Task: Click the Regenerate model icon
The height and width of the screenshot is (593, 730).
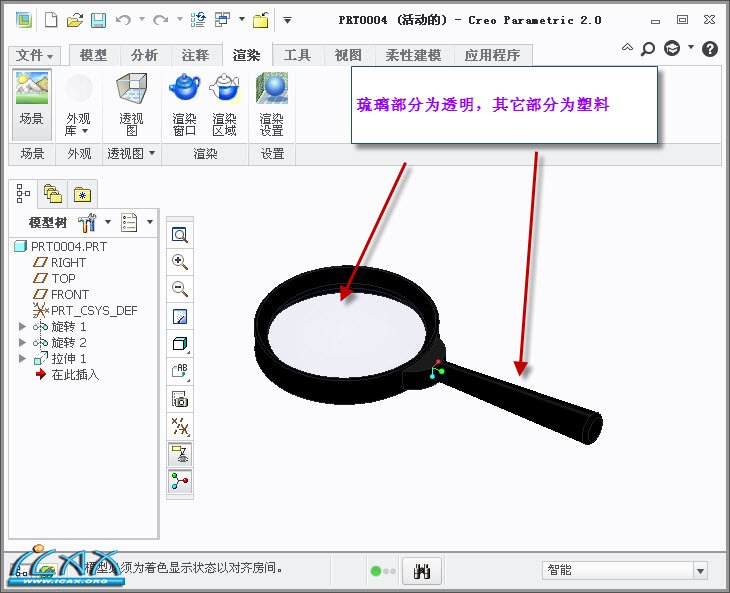Action: [198, 20]
